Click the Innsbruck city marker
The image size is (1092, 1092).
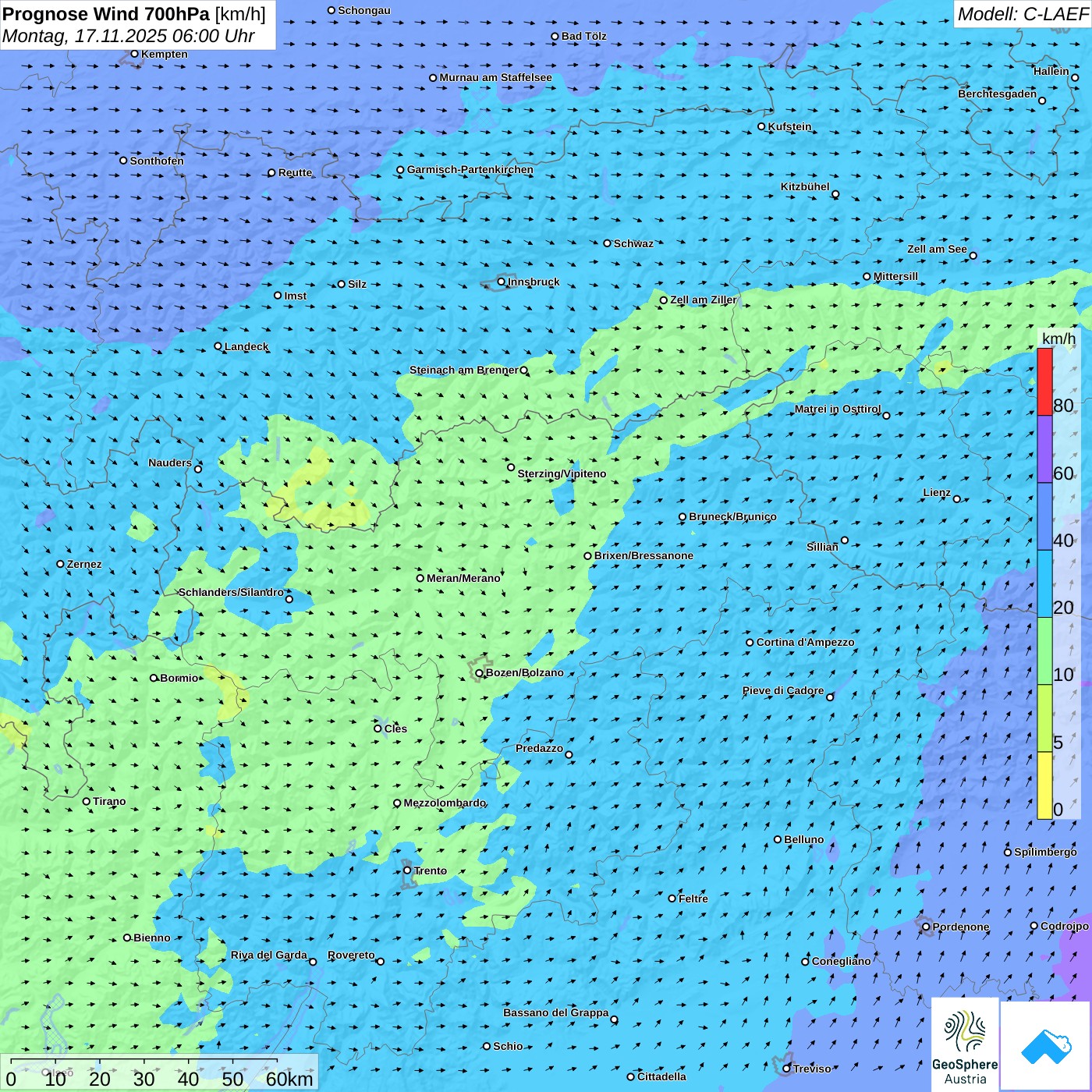[x=501, y=282]
